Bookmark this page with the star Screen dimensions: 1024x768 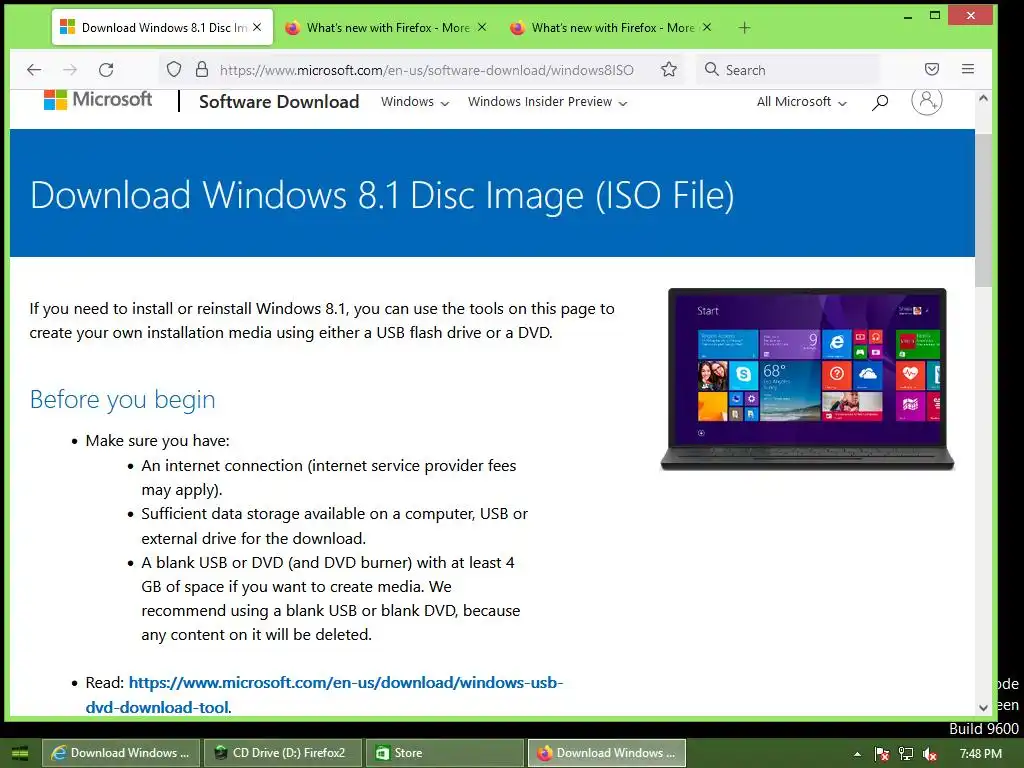coord(669,70)
